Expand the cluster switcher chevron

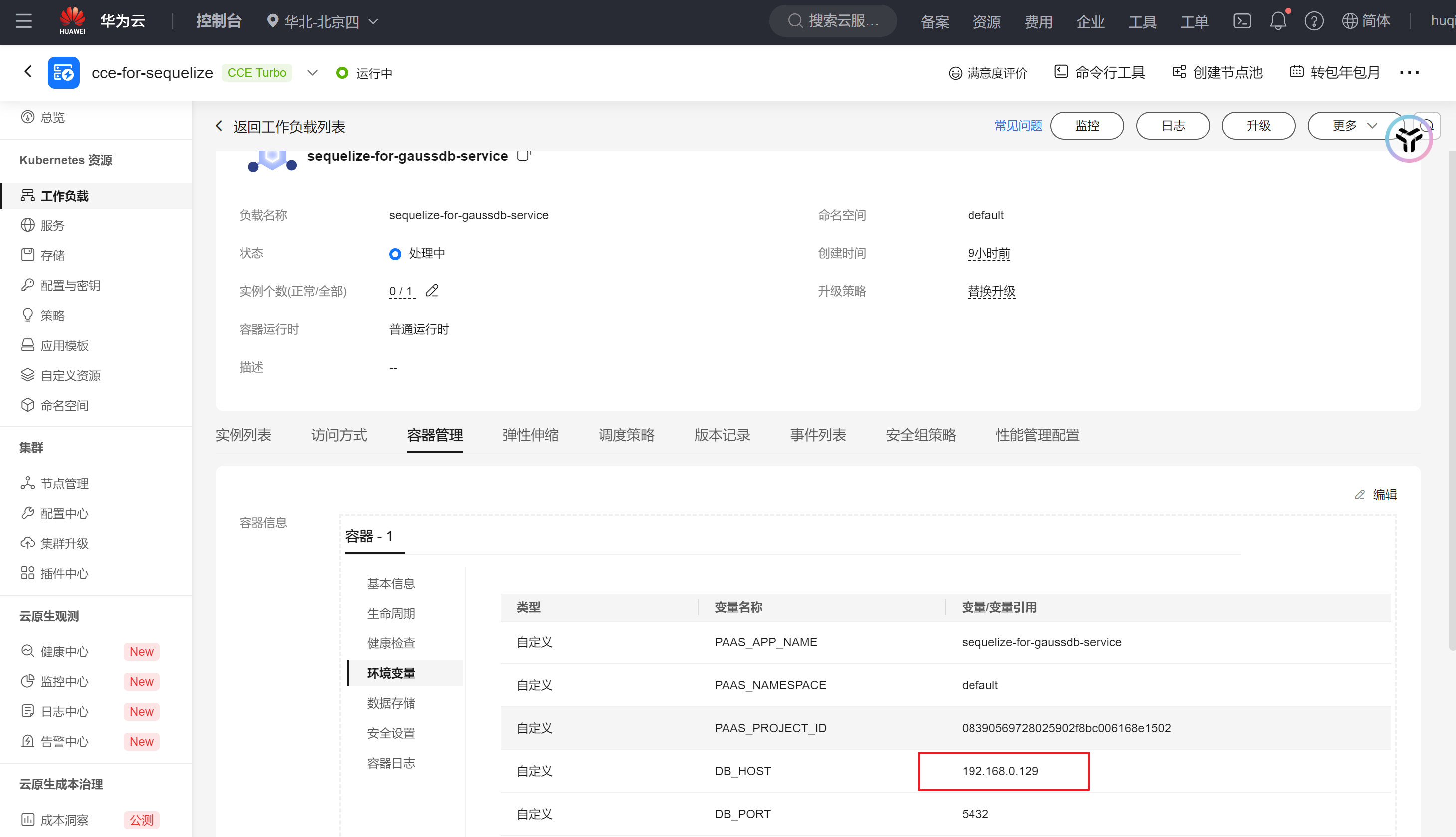(x=312, y=73)
